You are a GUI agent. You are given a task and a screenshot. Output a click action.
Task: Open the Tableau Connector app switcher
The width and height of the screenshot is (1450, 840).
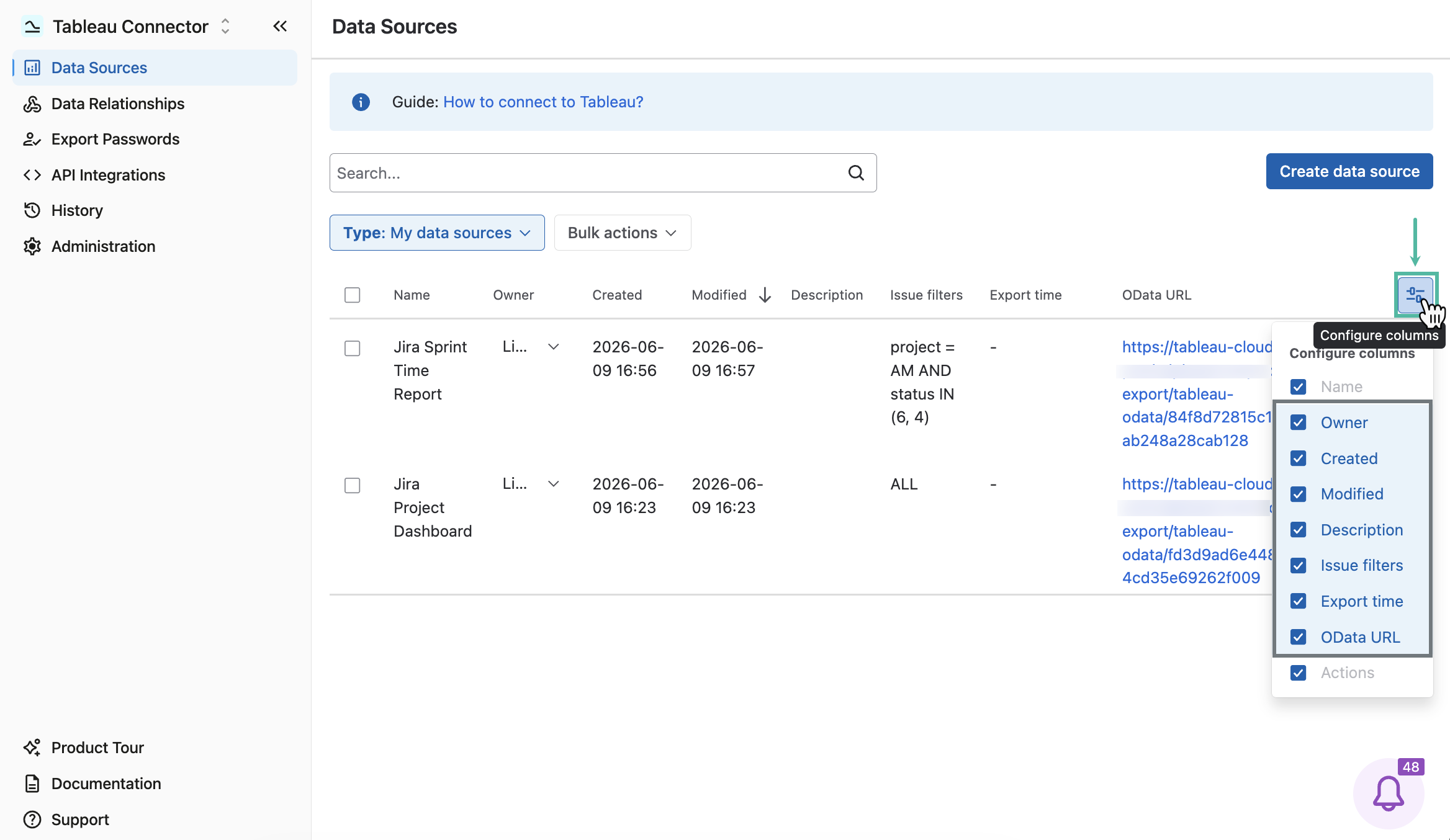[x=225, y=26]
